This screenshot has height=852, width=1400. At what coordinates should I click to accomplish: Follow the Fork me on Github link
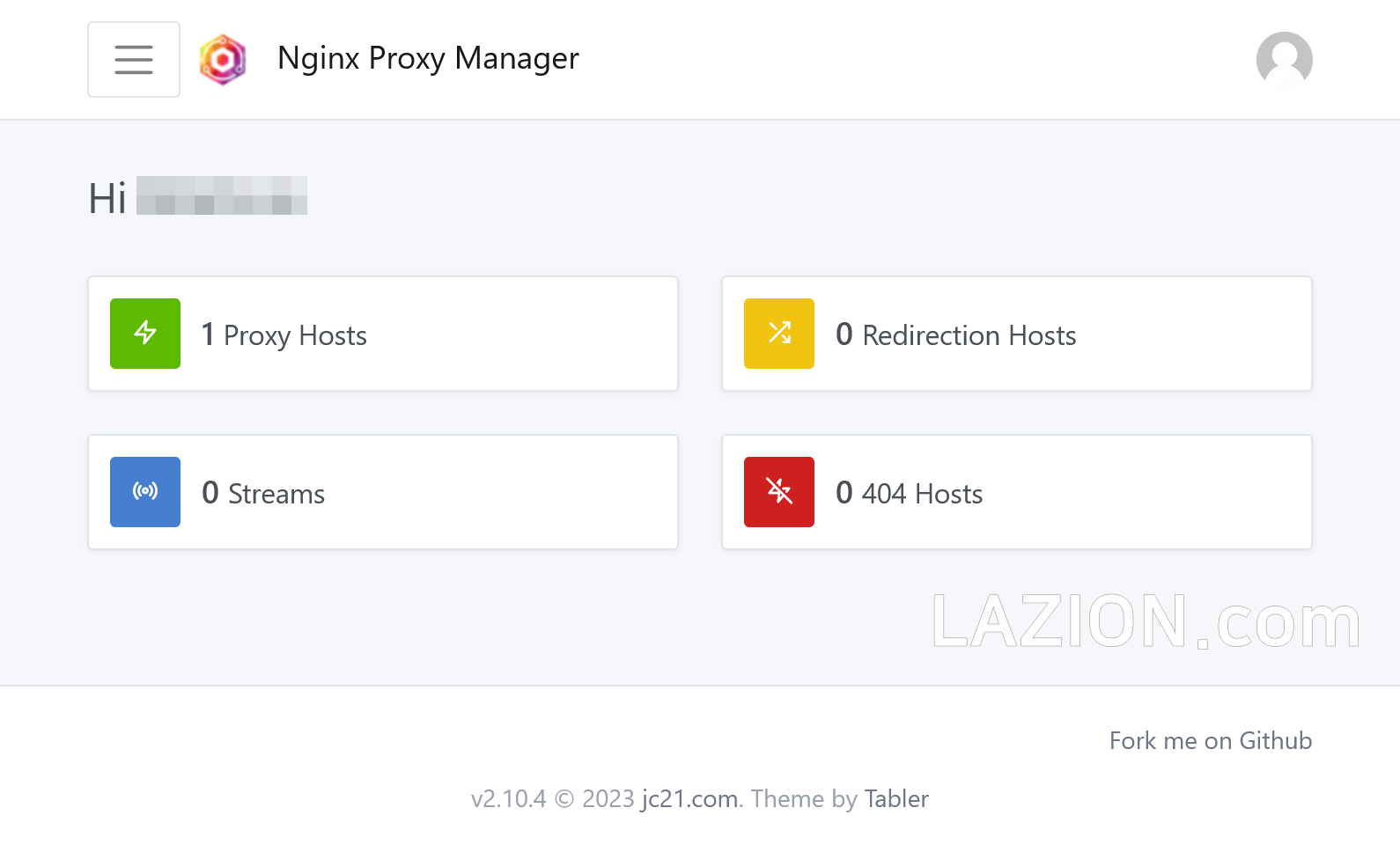click(1211, 741)
